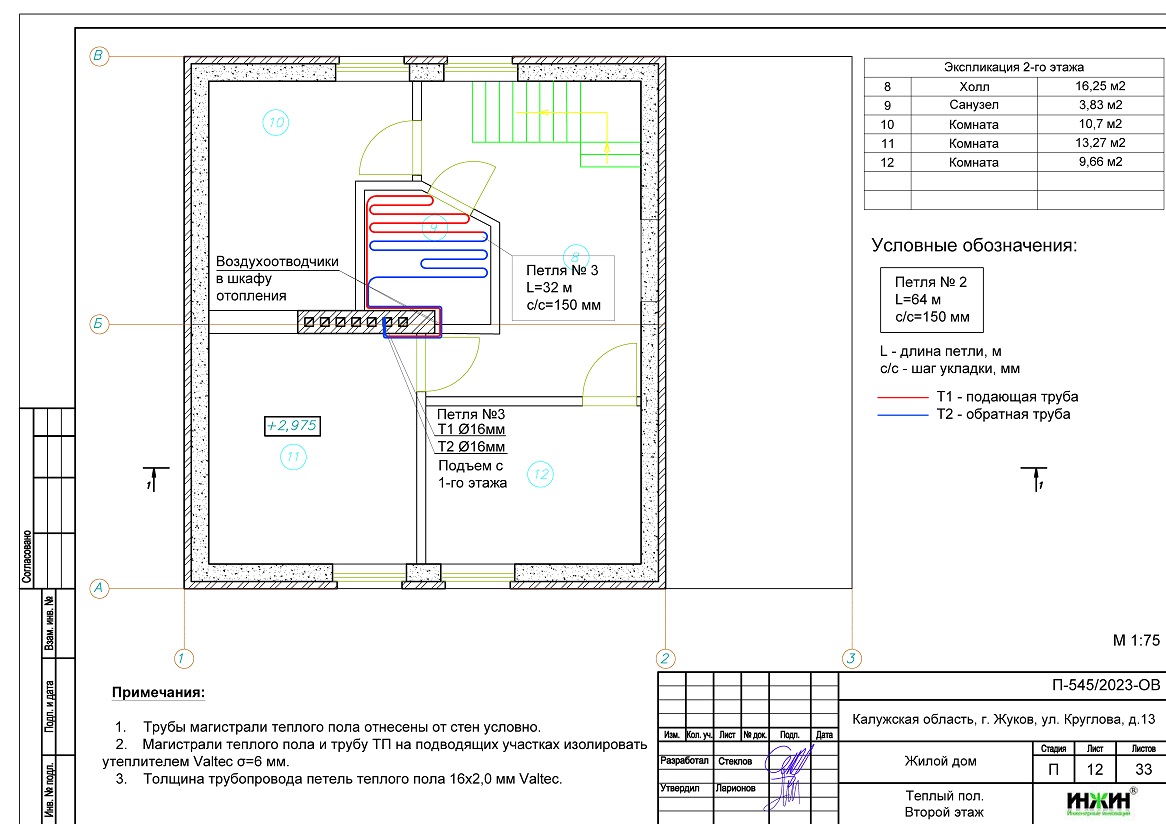
Task: Click the Воздухоотводчики в шкафу отопления label
Action: [x=277, y=279]
